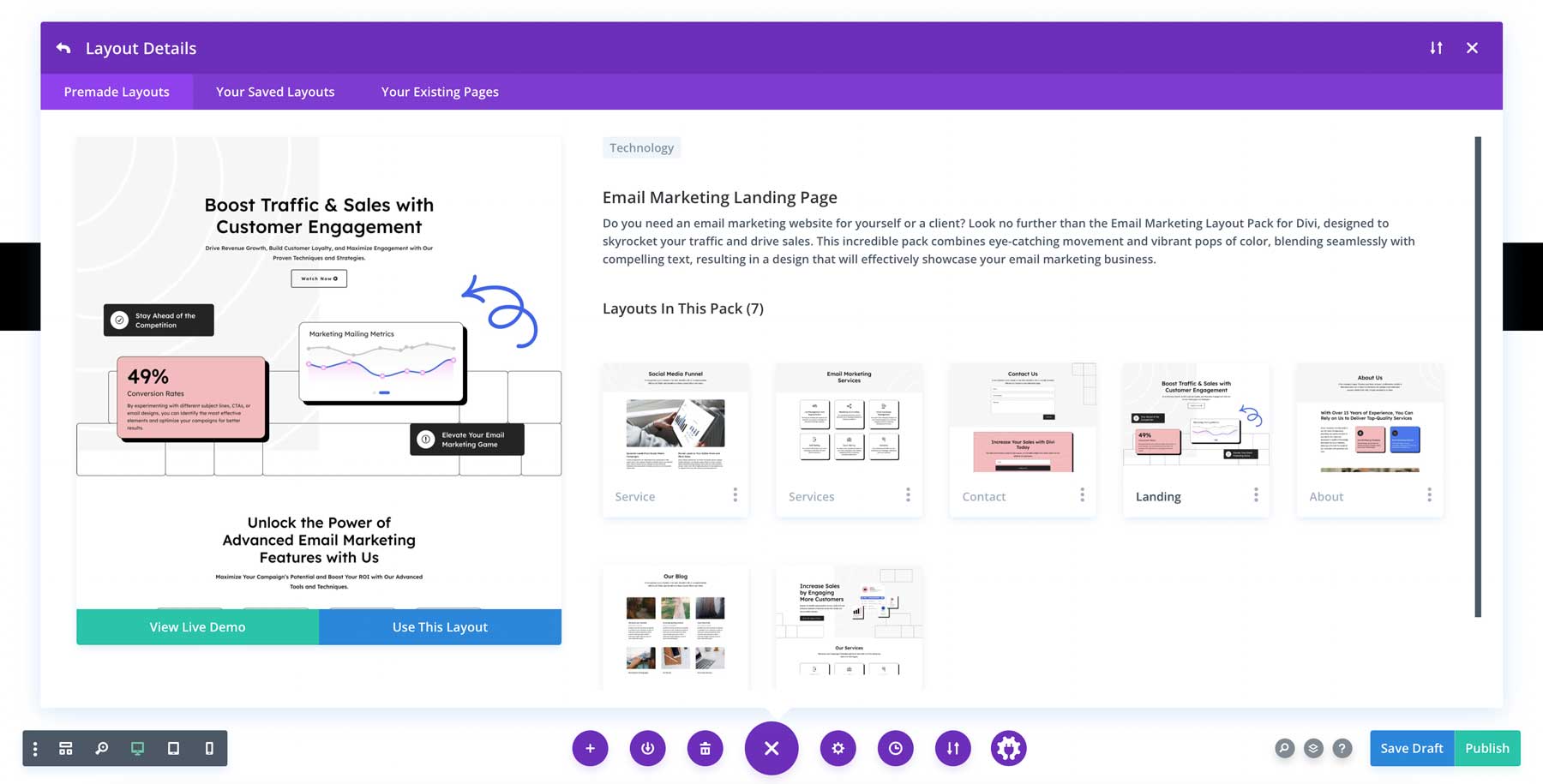Open the builder settings gear icon

838,748
